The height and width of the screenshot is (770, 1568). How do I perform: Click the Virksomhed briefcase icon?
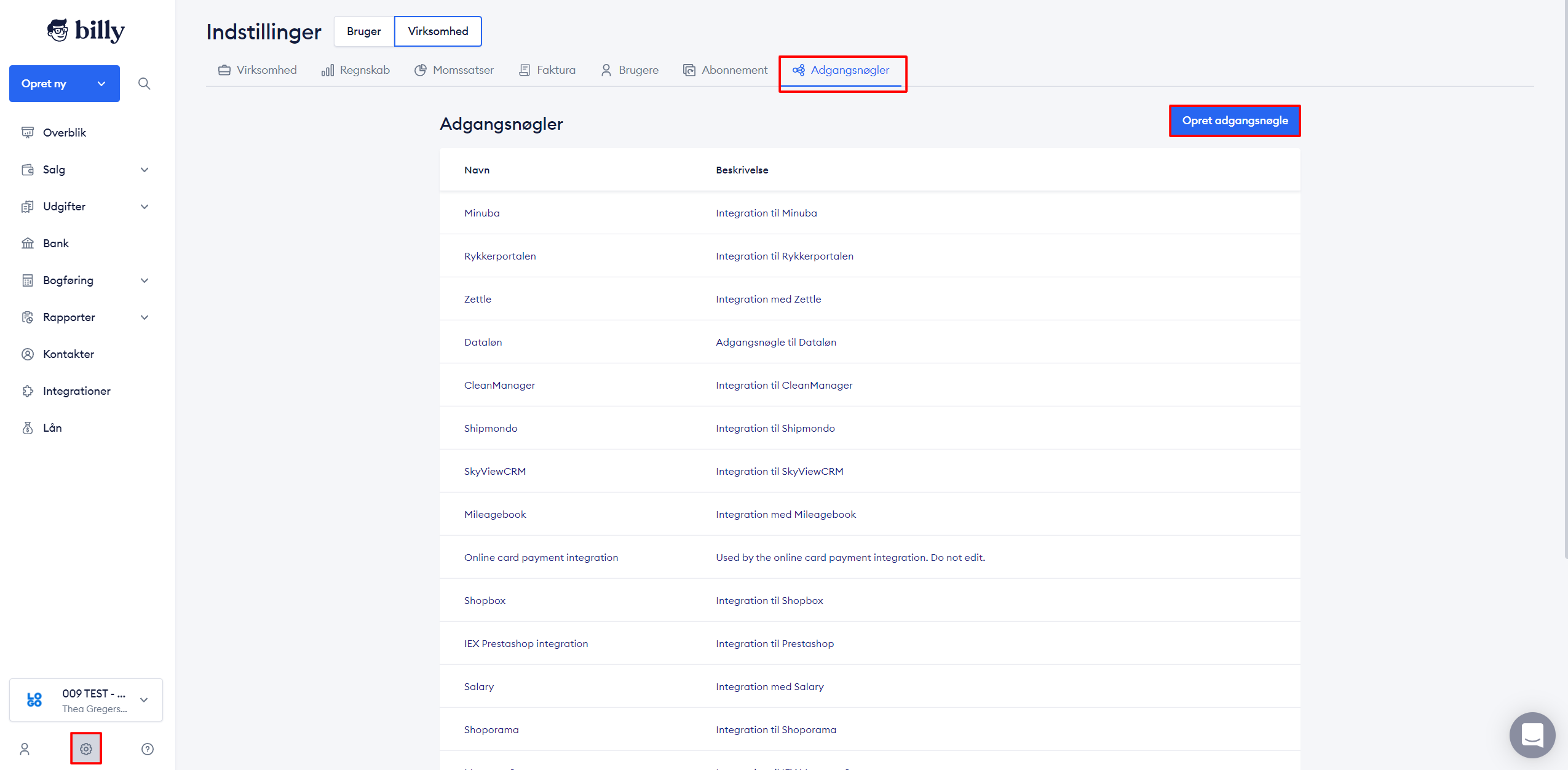pyautogui.click(x=224, y=70)
